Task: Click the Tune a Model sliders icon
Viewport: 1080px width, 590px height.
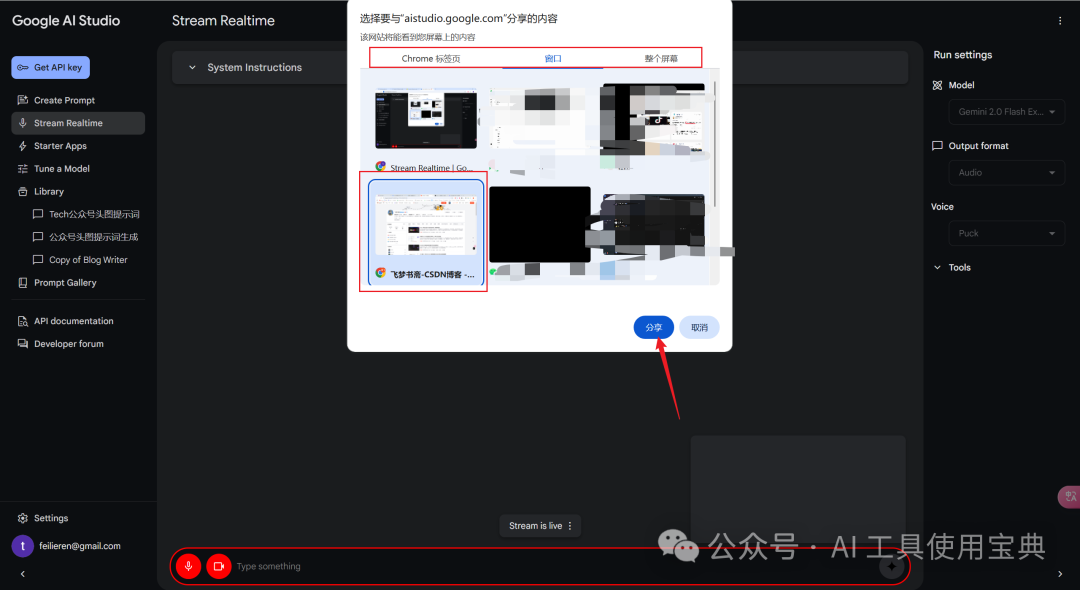Action: coord(23,169)
